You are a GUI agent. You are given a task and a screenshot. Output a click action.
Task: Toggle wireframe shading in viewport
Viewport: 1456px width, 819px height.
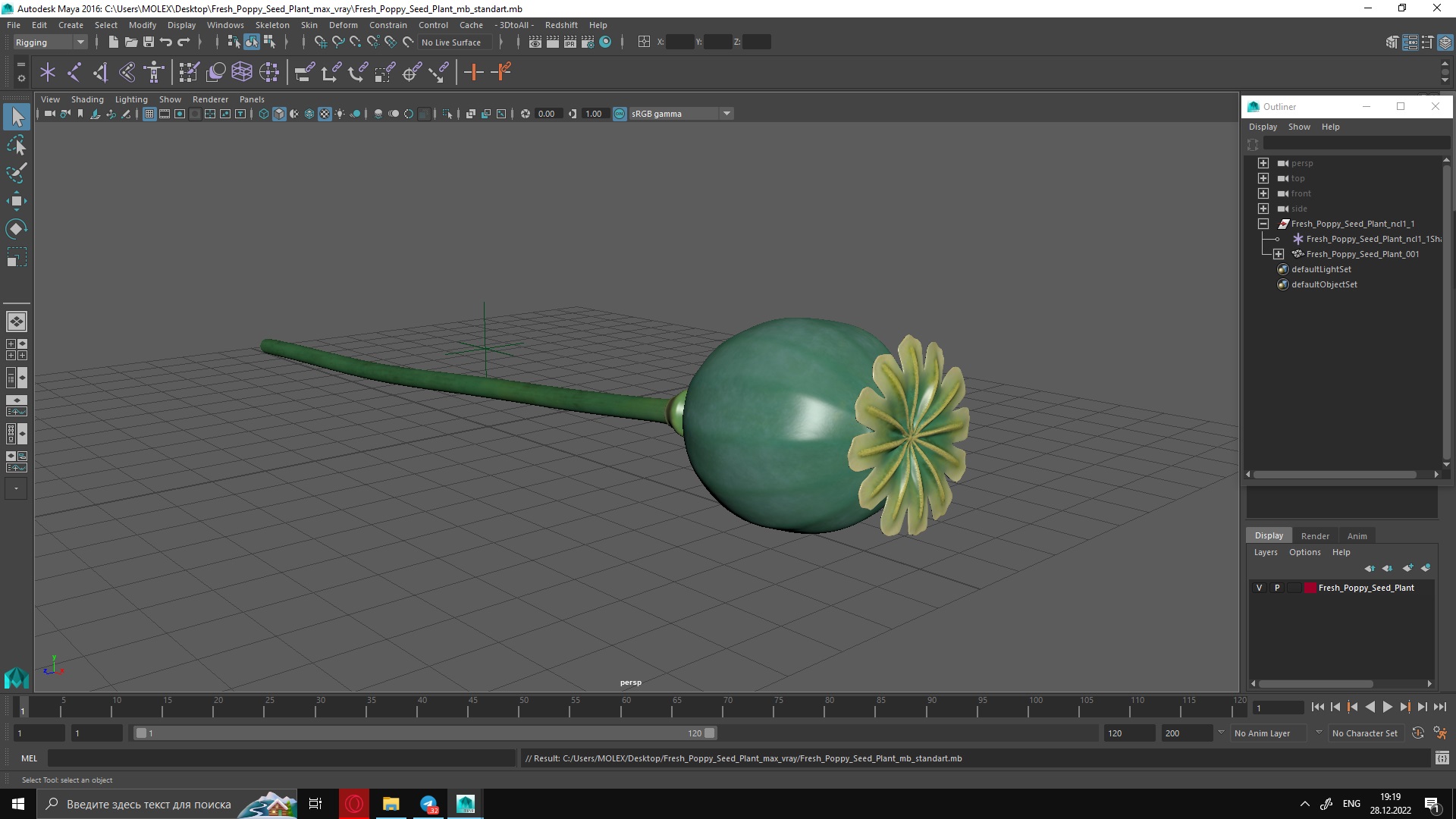pyautogui.click(x=264, y=115)
